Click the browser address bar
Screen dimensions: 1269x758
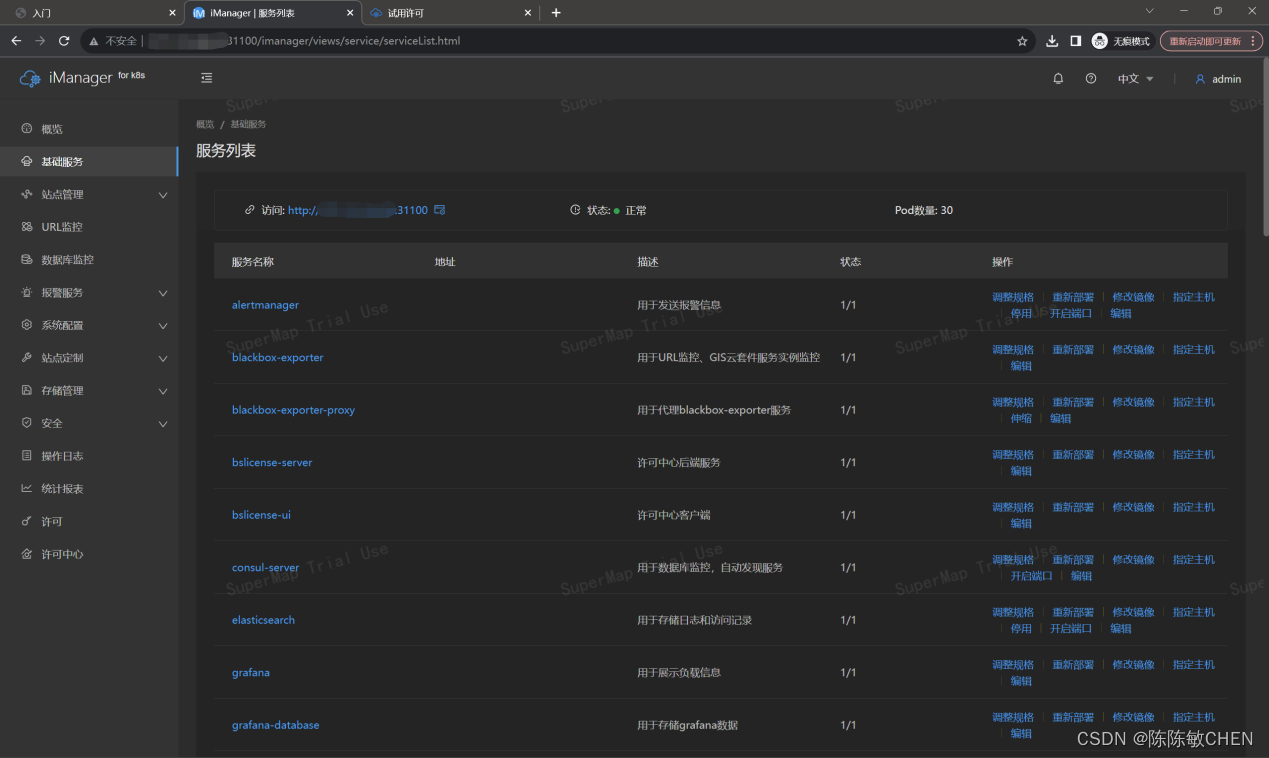click(560, 41)
